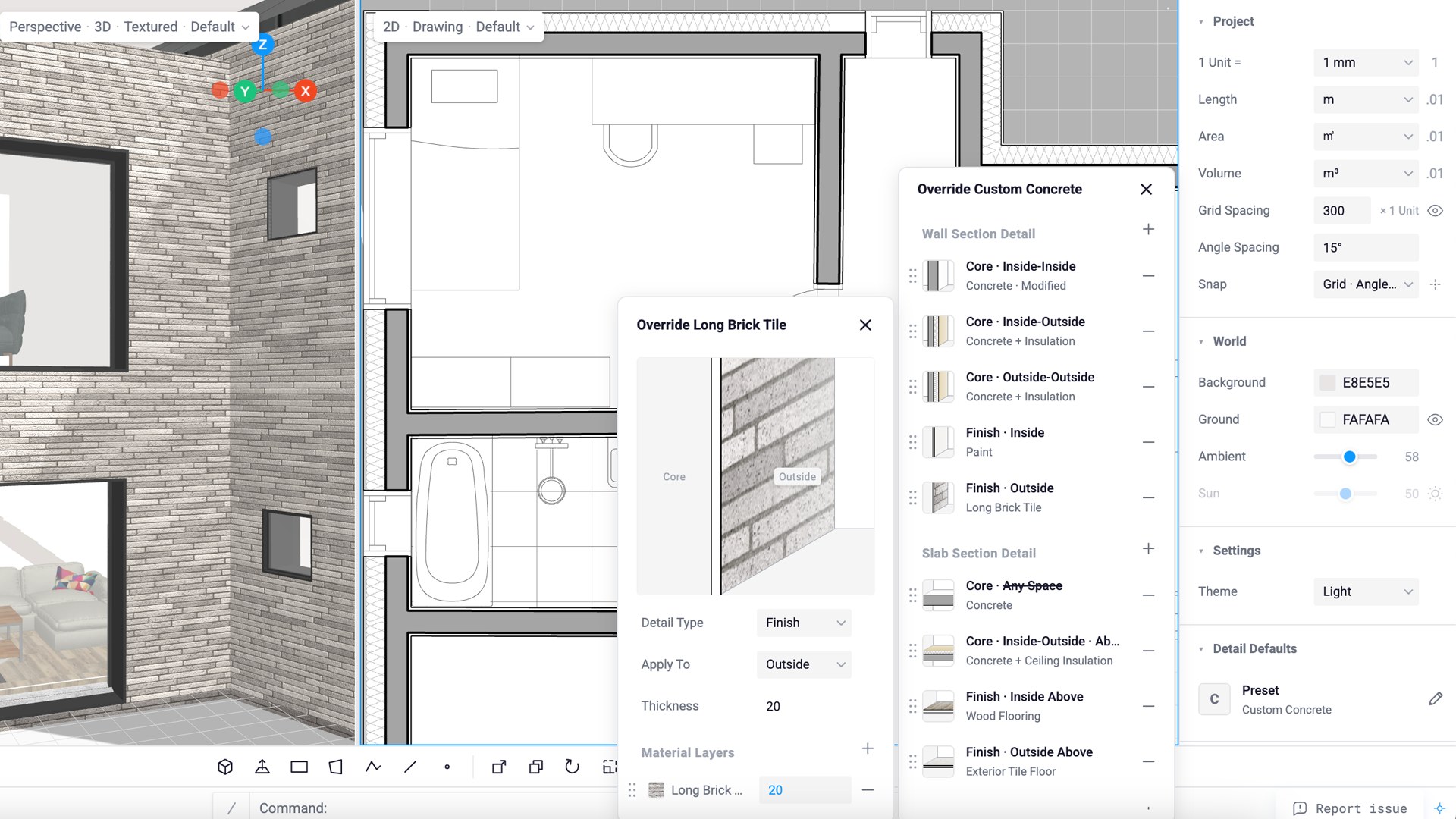Toggle grid visibility eye icon
This screenshot has width=1456, height=819.
pos(1435,211)
